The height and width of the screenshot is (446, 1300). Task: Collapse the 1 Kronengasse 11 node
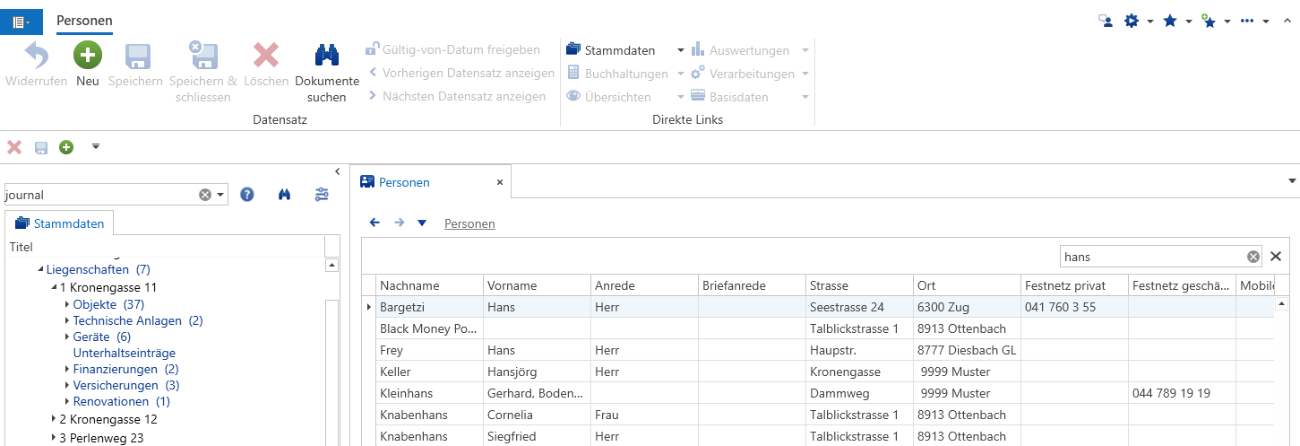pyautogui.click(x=54, y=288)
